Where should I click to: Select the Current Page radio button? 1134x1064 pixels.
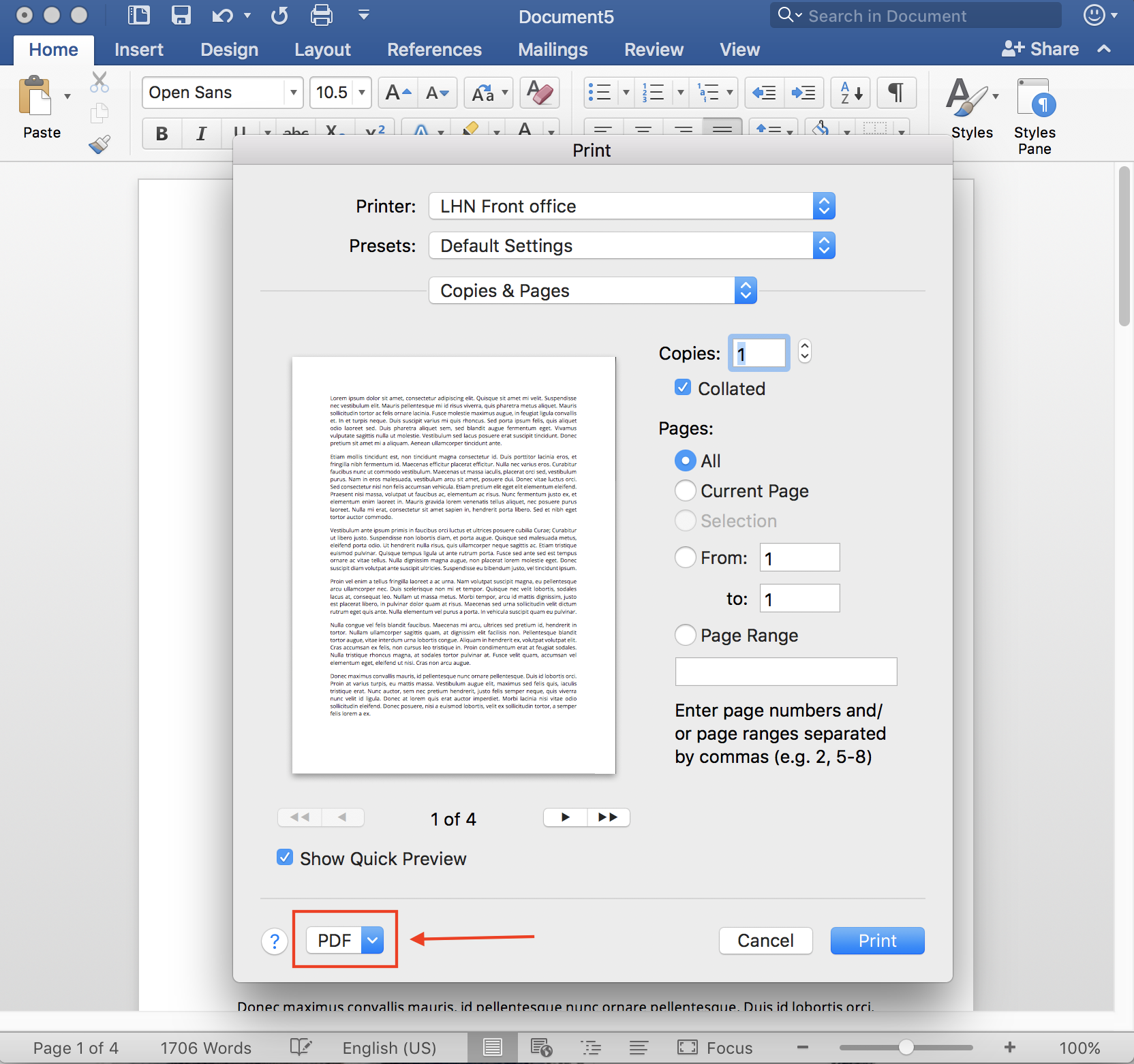tap(686, 490)
